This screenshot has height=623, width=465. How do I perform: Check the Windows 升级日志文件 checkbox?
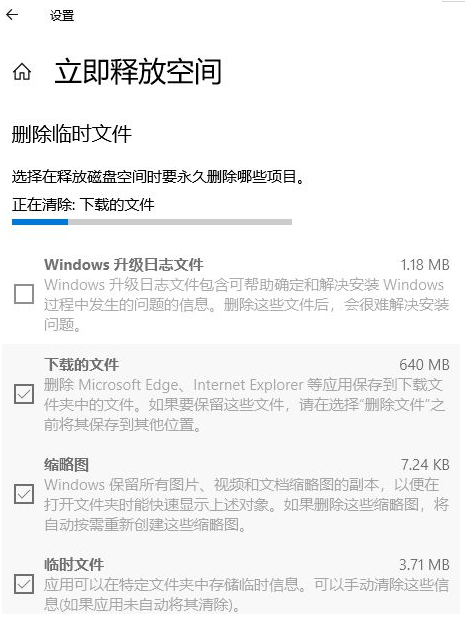tap(24, 294)
